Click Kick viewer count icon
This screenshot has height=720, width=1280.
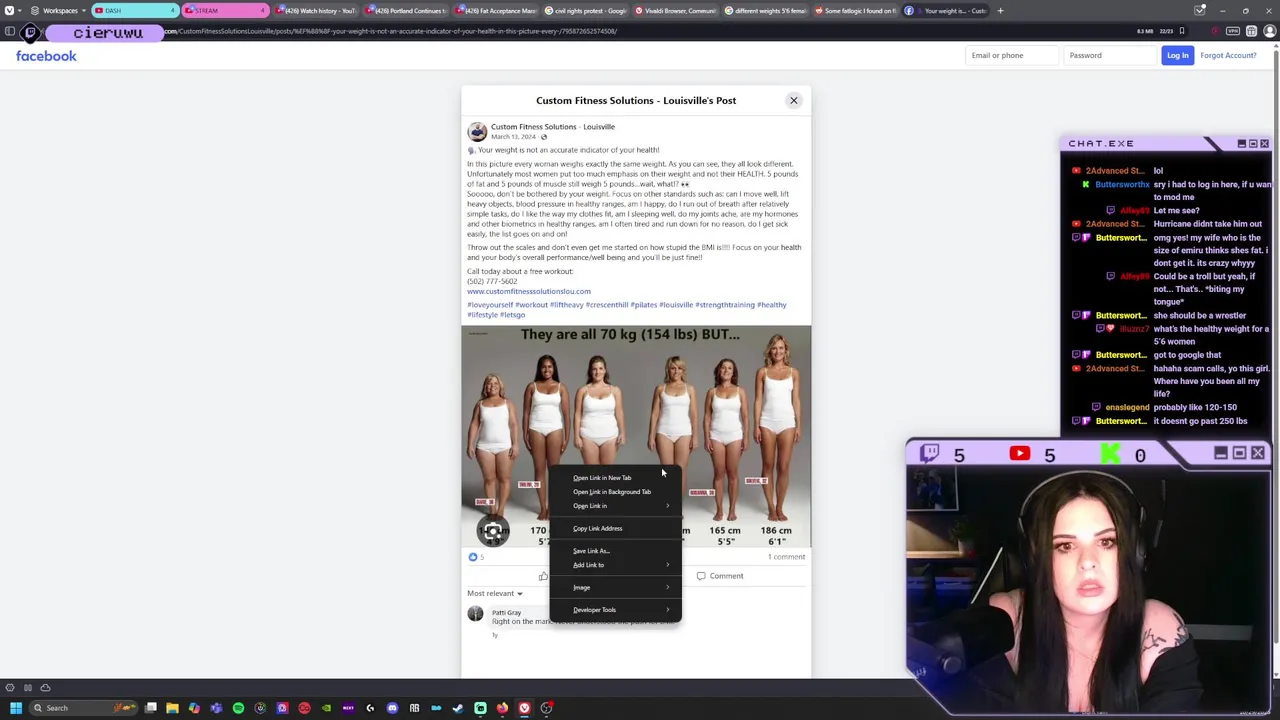pos(1110,454)
